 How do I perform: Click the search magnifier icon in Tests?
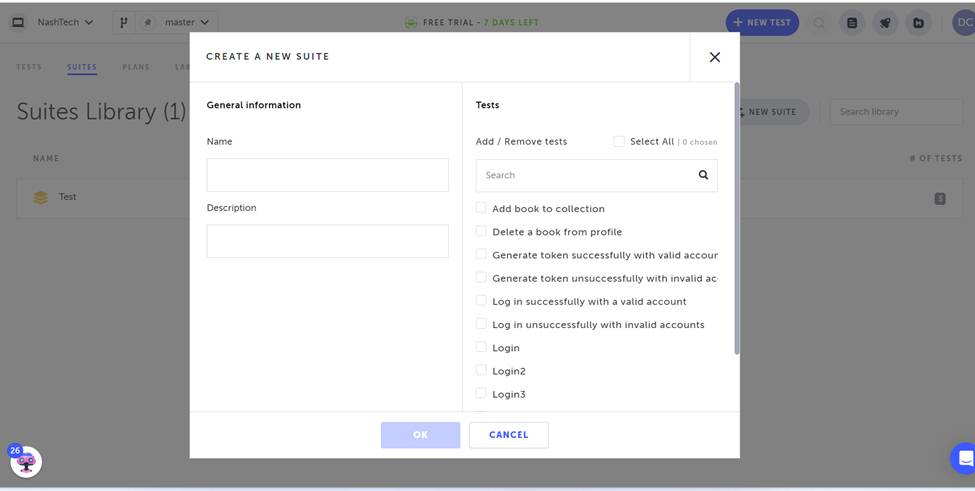coord(703,175)
